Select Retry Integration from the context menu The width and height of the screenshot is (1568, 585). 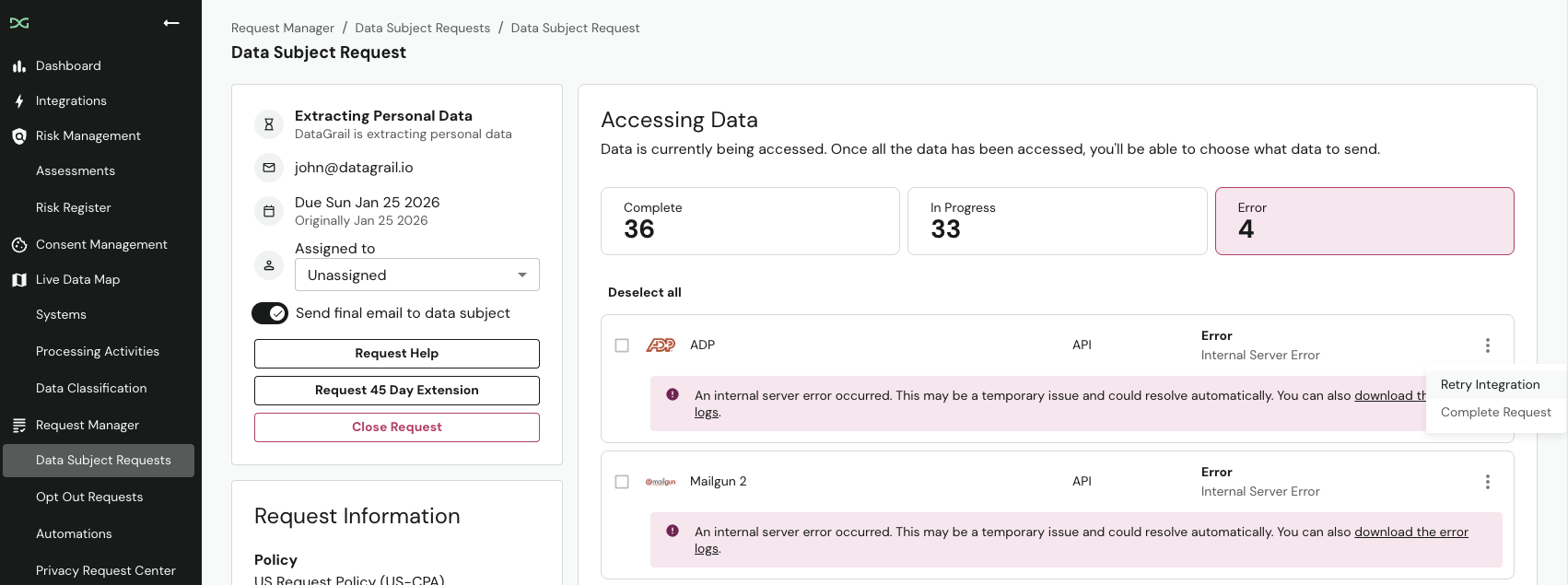pyautogui.click(x=1490, y=385)
